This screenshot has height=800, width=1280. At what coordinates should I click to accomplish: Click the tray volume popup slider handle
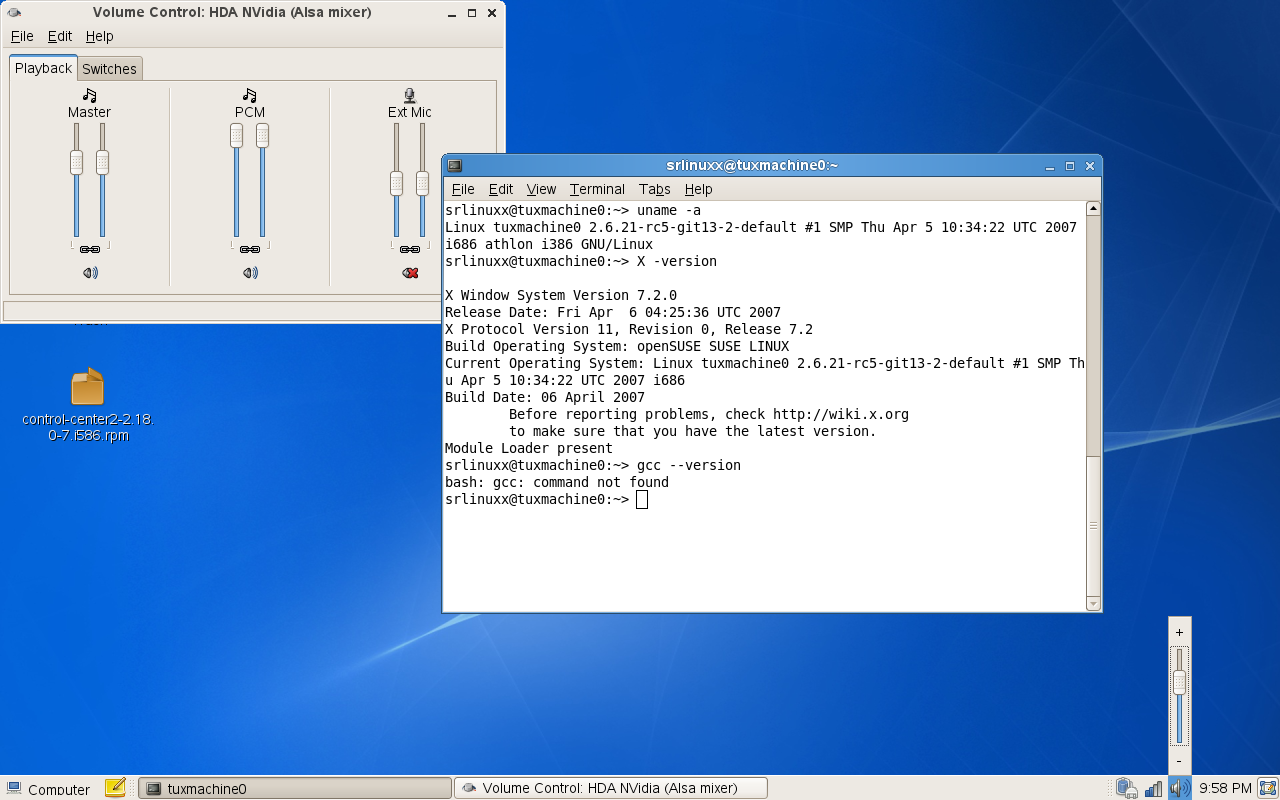pos(1180,682)
